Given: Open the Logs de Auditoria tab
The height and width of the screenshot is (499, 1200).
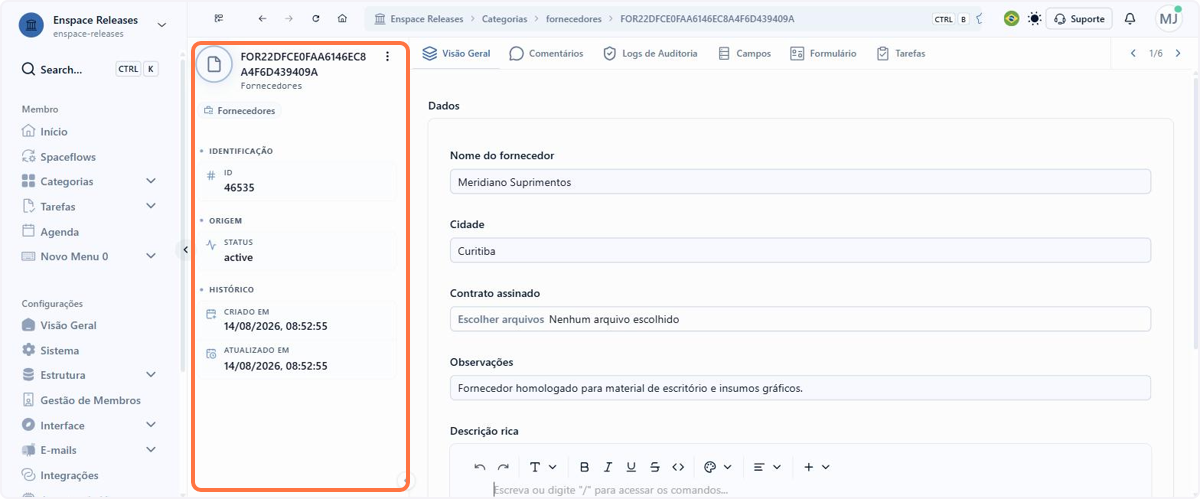Looking at the screenshot, I should 650,53.
